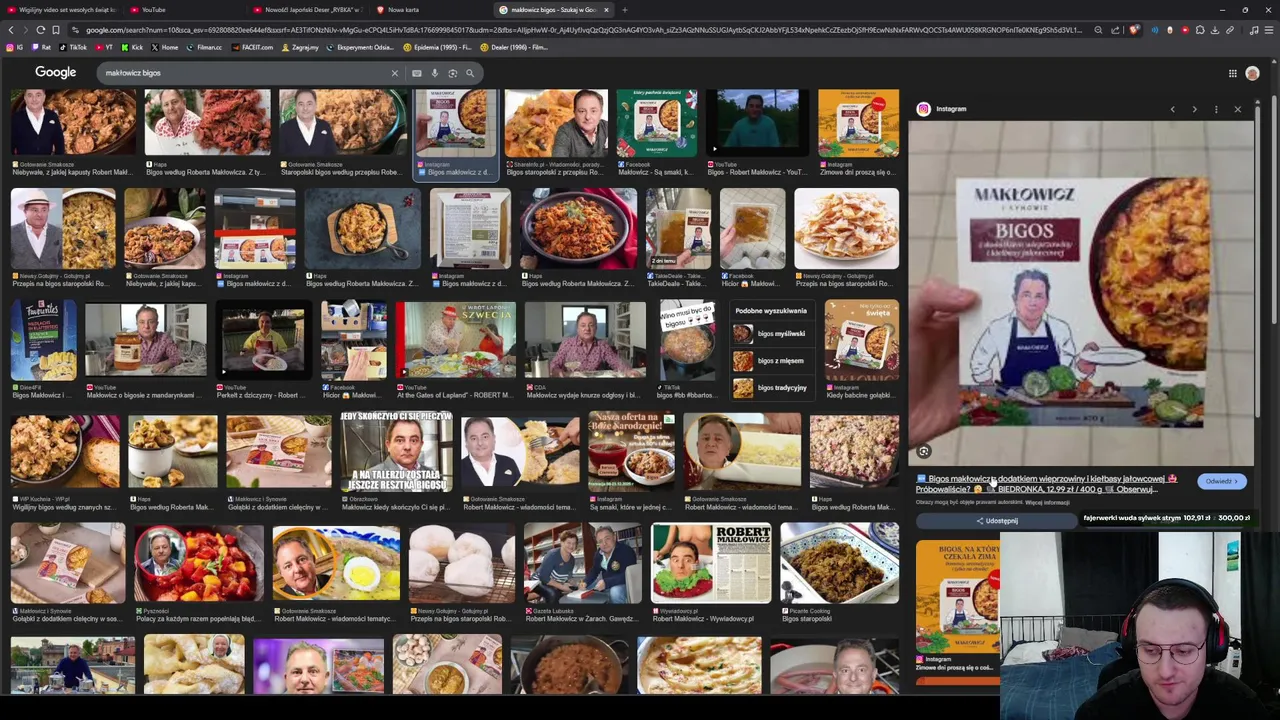Open the Zagraj.my bookmark
1280x720 pixels.
click(x=300, y=47)
